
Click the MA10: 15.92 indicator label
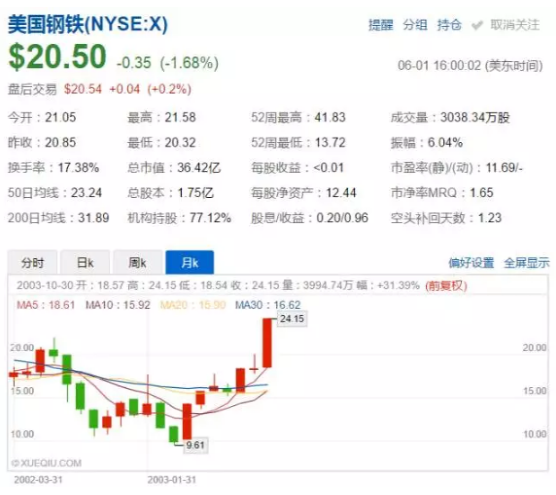118,305
